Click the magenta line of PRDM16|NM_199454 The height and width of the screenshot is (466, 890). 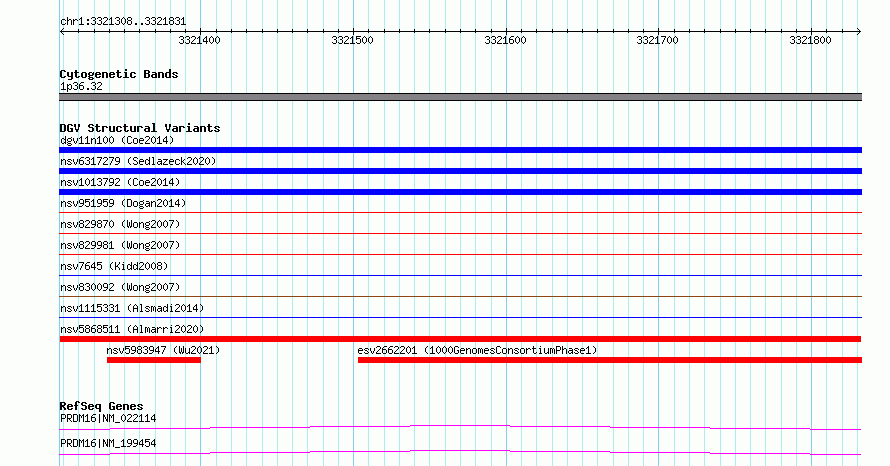(x=460, y=452)
